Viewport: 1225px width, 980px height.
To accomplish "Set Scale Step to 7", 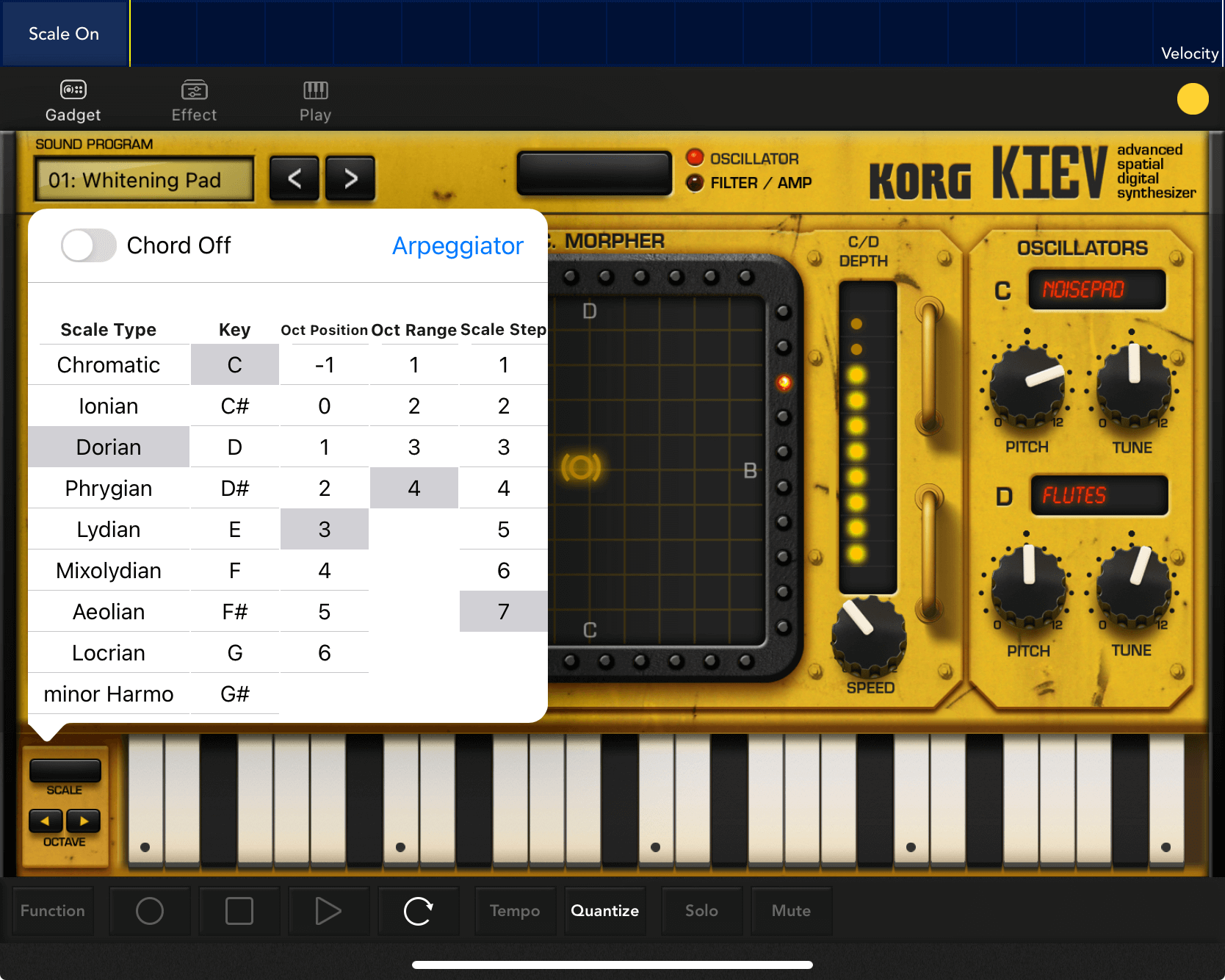I will [x=504, y=612].
